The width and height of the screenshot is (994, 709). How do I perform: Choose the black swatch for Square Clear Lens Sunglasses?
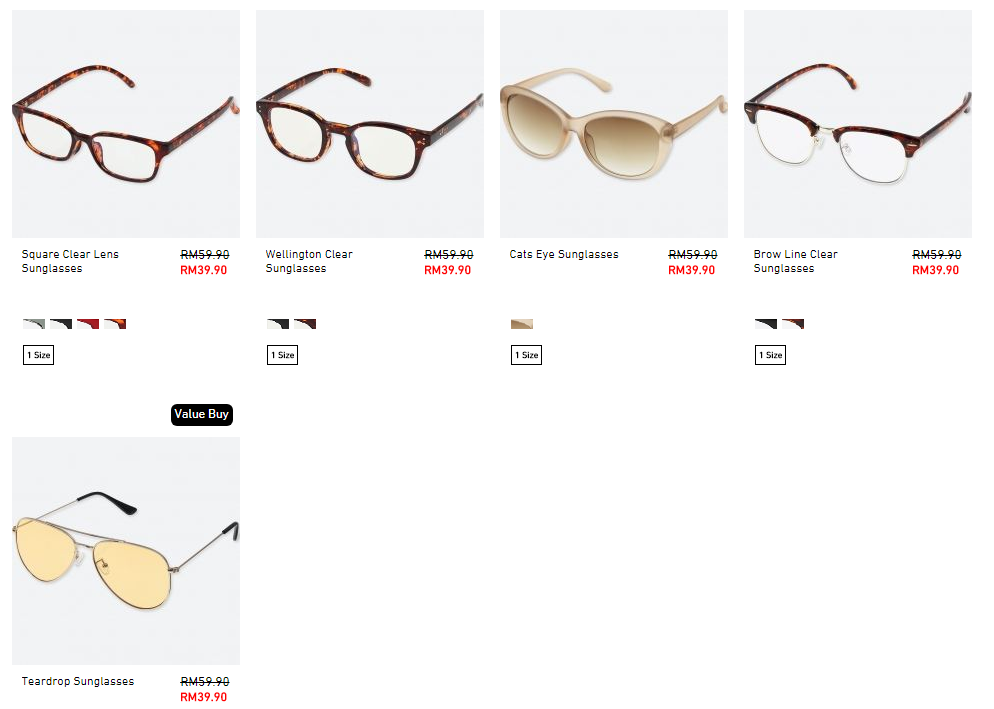pos(61,324)
